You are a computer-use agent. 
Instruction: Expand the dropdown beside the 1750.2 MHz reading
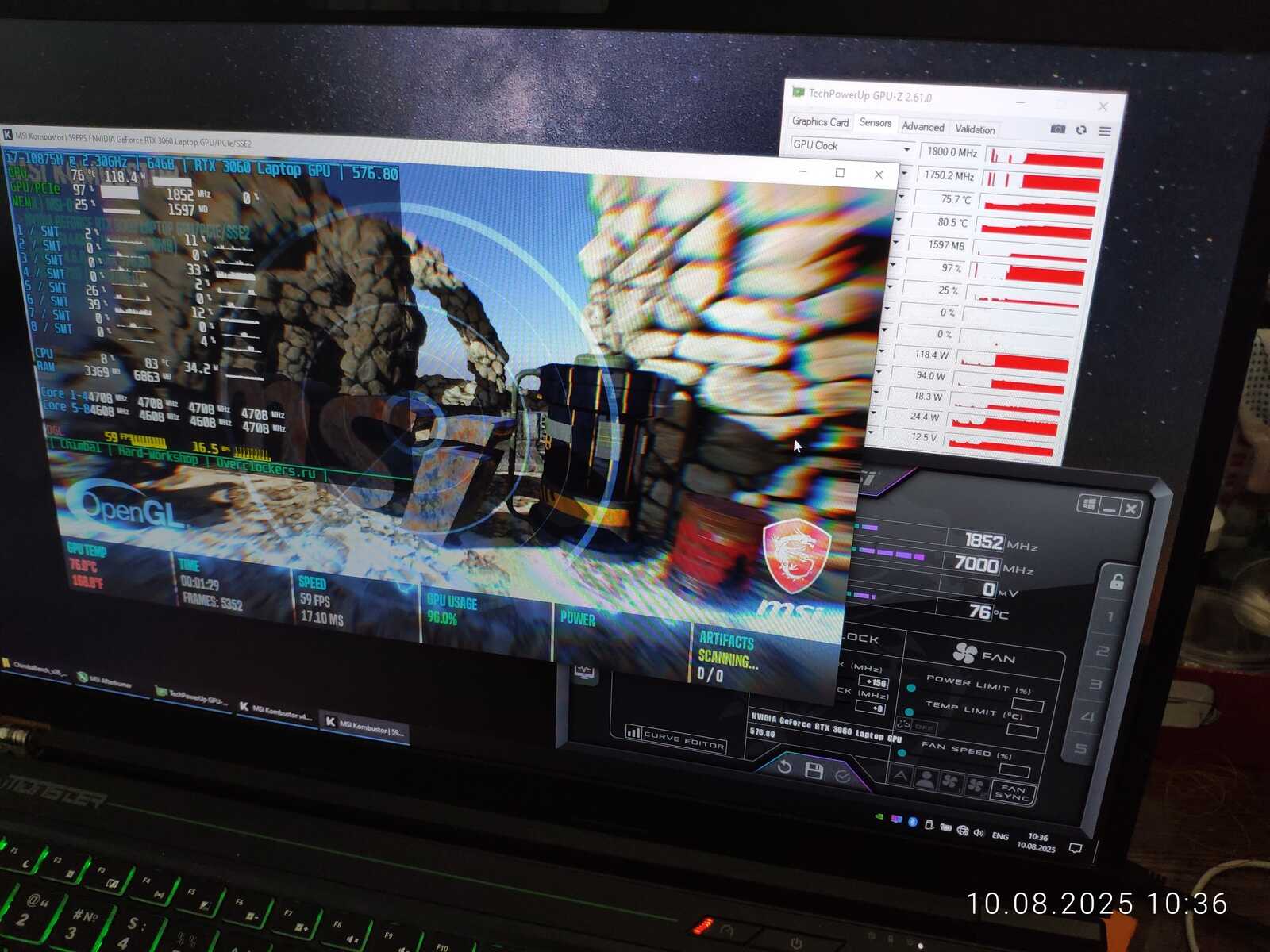point(904,174)
